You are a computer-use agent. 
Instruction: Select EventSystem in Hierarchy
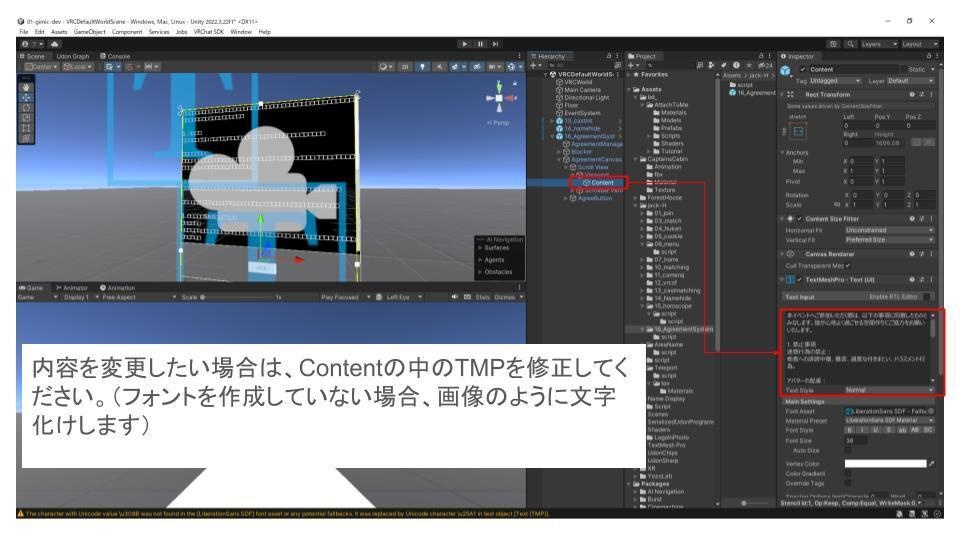(578, 113)
